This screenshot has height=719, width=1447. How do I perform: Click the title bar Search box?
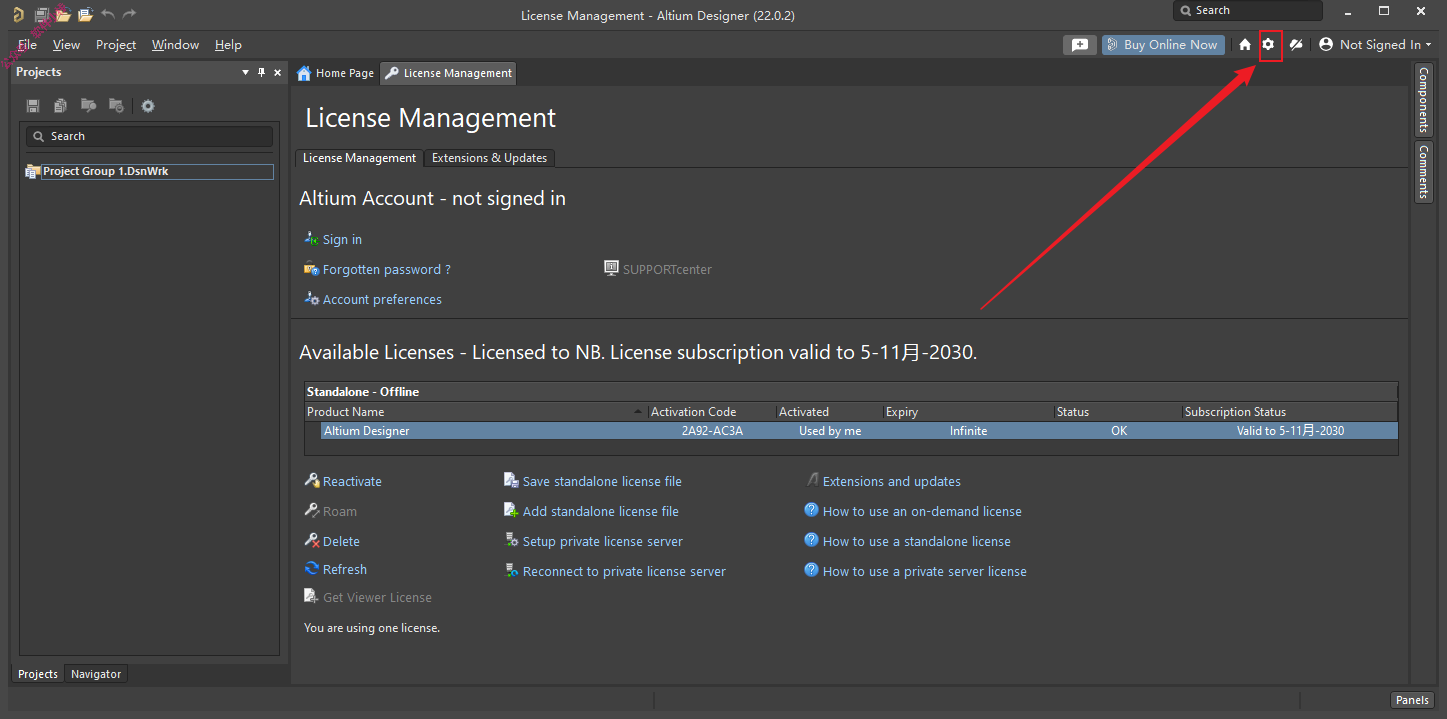coord(1248,11)
